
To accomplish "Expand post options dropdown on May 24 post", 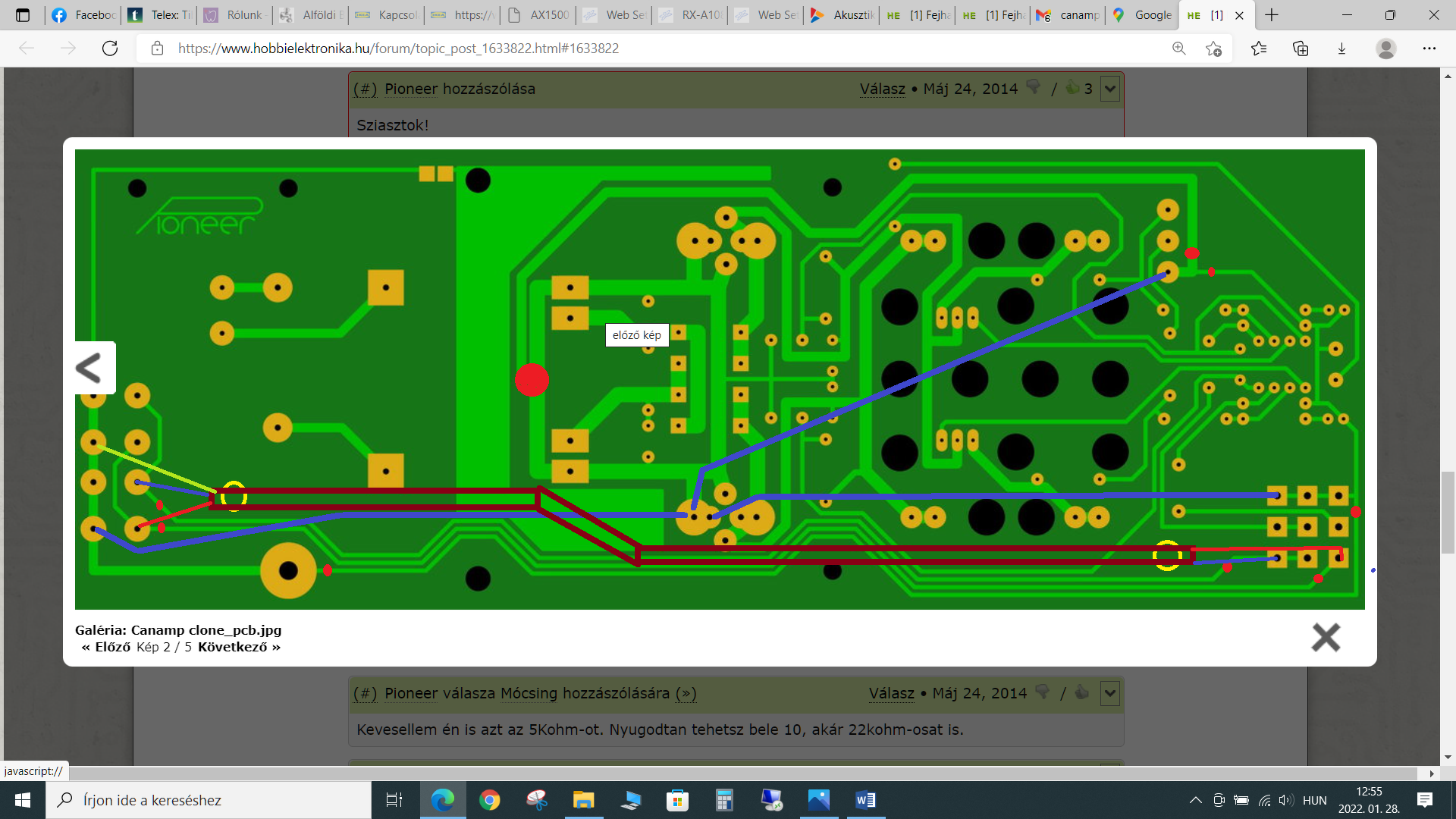I will pos(1110,89).
